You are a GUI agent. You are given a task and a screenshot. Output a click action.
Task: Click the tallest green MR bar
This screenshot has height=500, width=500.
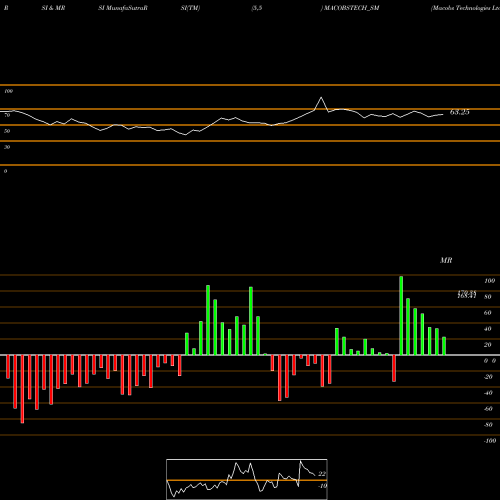(401, 315)
